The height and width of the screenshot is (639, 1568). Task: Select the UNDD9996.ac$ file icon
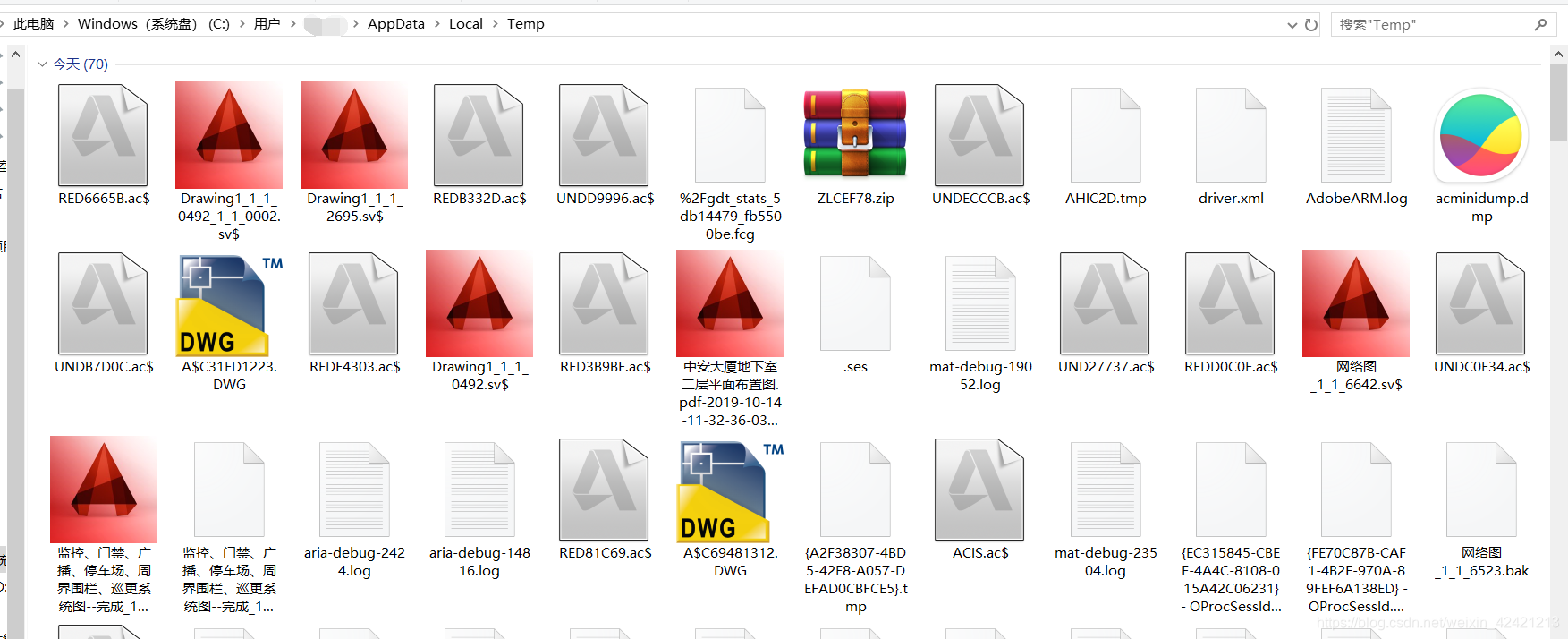pos(605,135)
